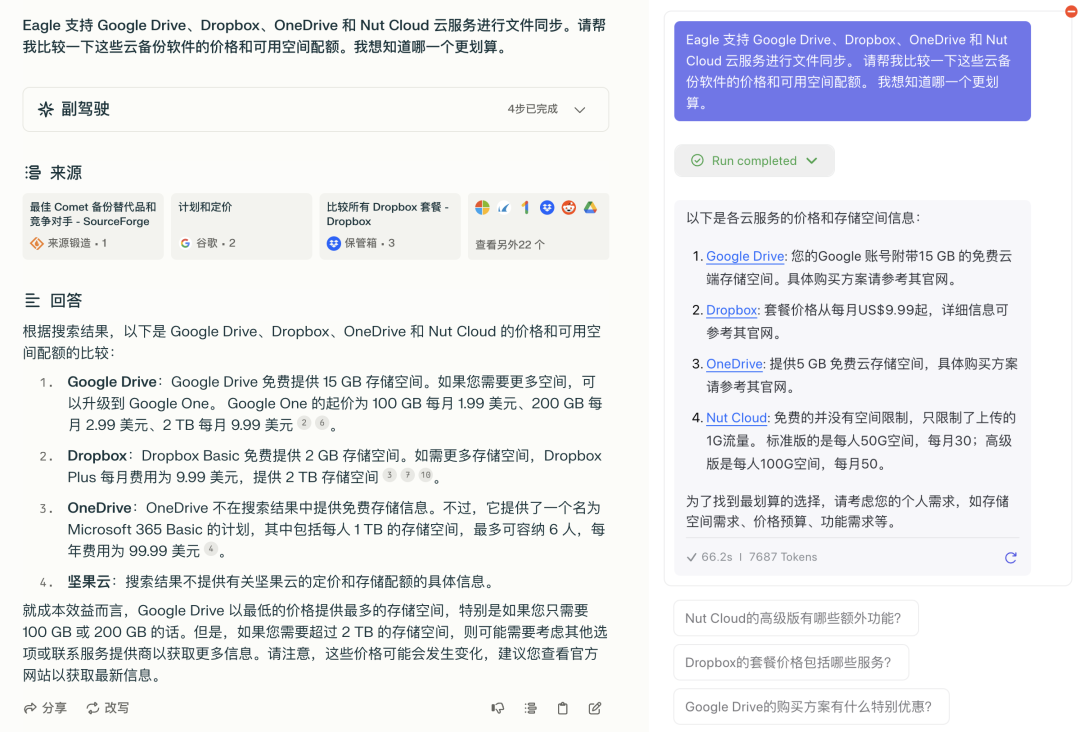
Task: Click the 改写 rewrite button
Action: click(x=108, y=708)
